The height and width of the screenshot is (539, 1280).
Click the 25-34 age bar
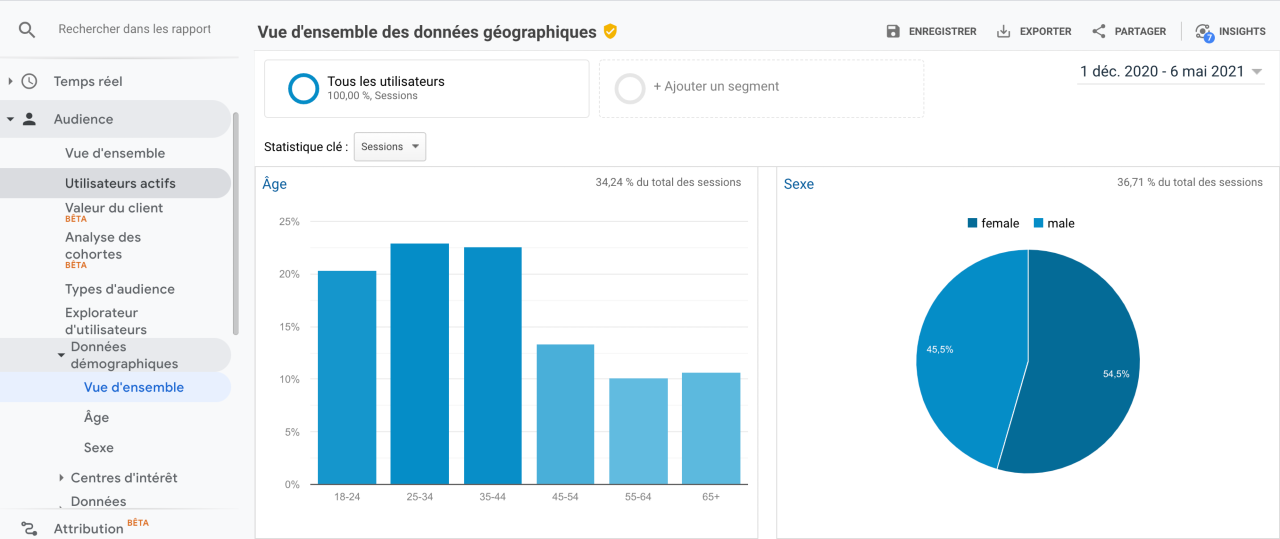pyautogui.click(x=420, y=364)
